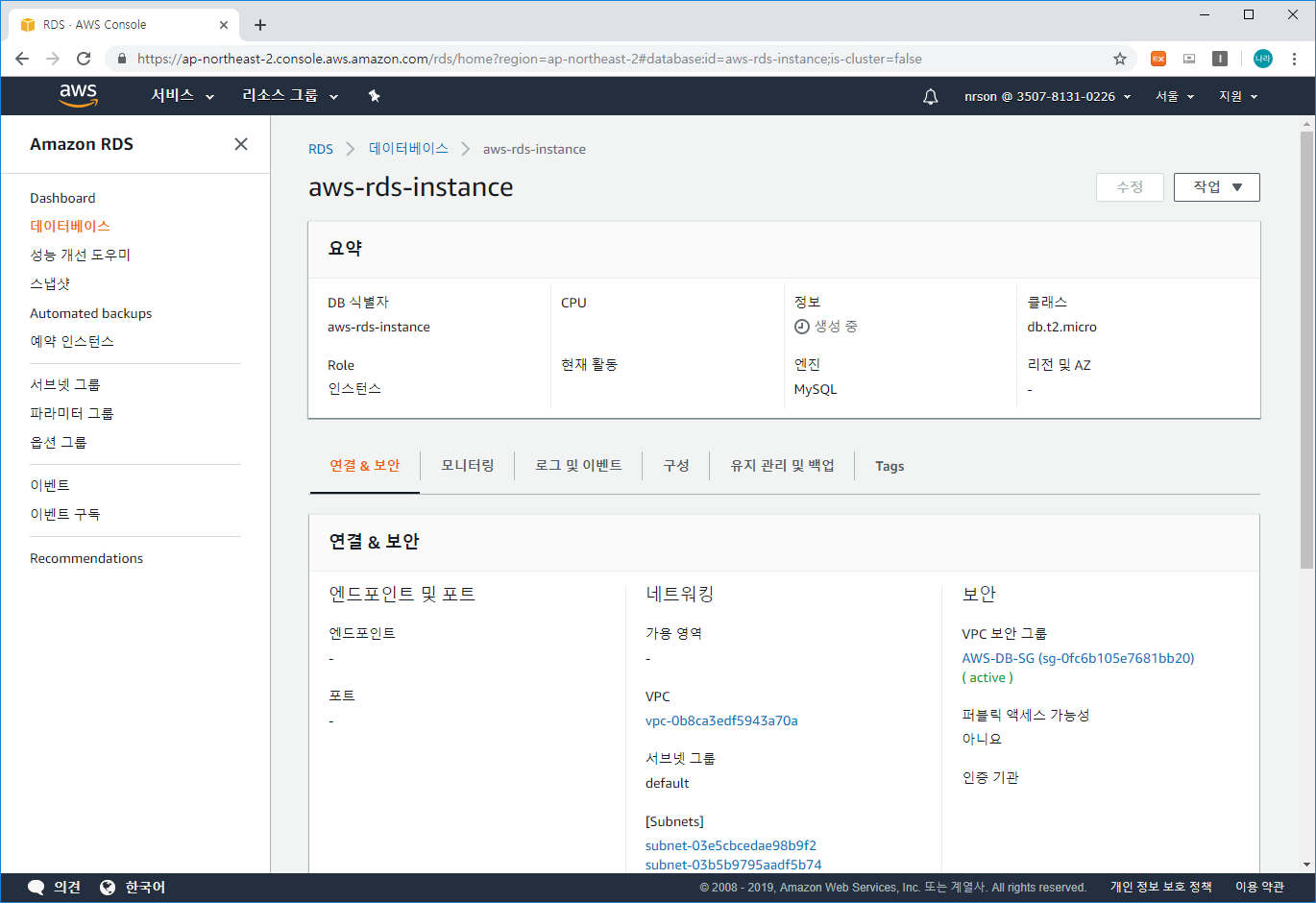Click the globe language icon in footer

point(108,887)
